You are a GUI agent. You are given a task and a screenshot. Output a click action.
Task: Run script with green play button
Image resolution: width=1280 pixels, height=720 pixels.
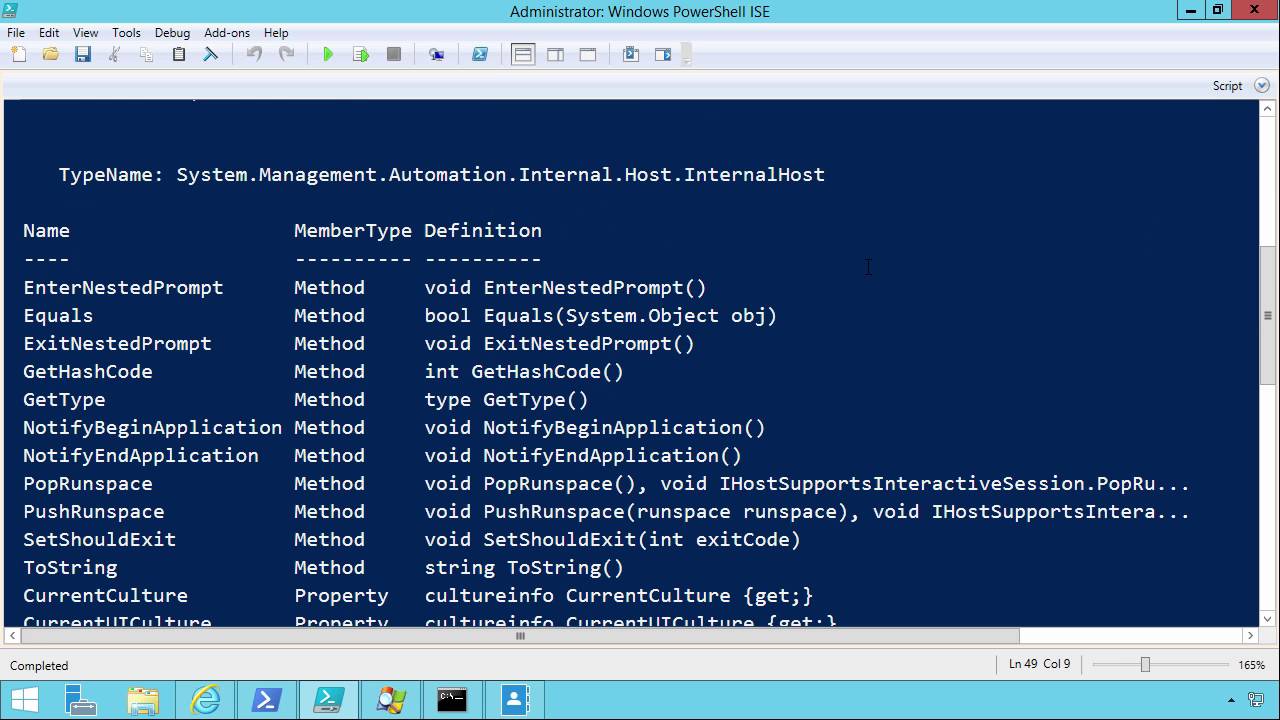pyautogui.click(x=328, y=55)
